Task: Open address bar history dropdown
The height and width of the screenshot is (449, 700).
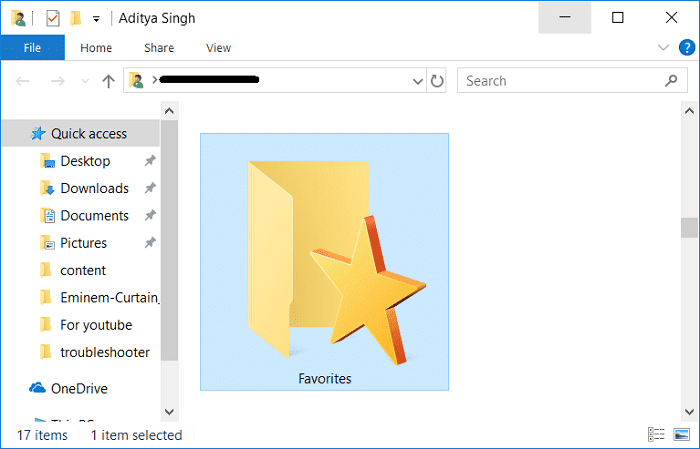Action: 418,81
